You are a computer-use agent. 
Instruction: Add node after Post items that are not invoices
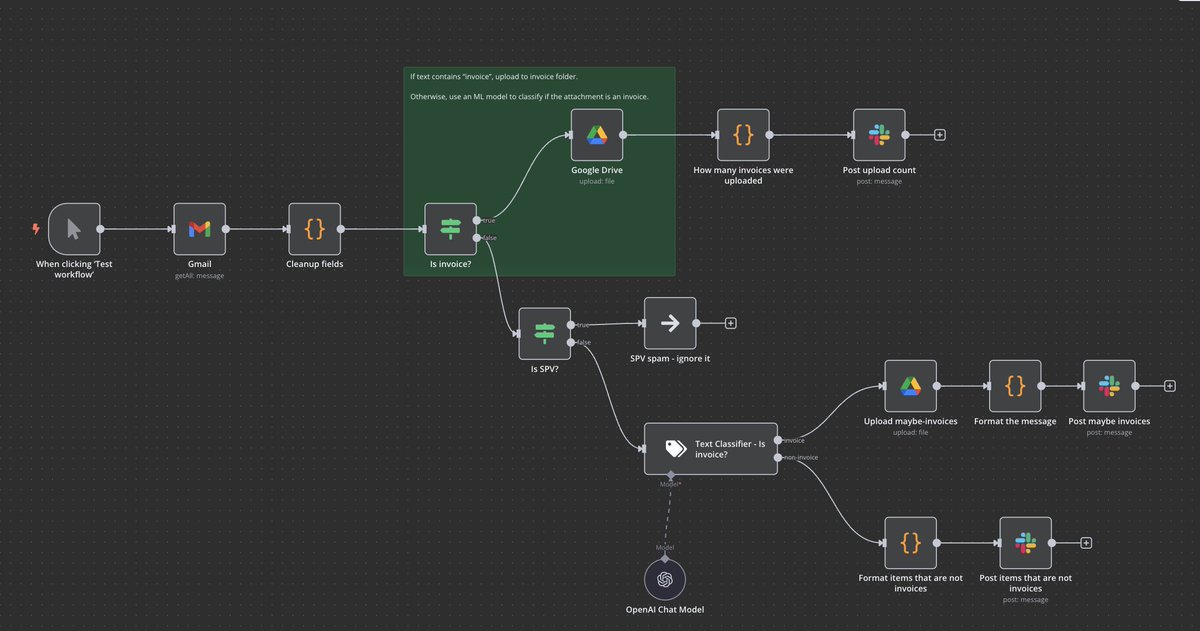[1086, 542]
